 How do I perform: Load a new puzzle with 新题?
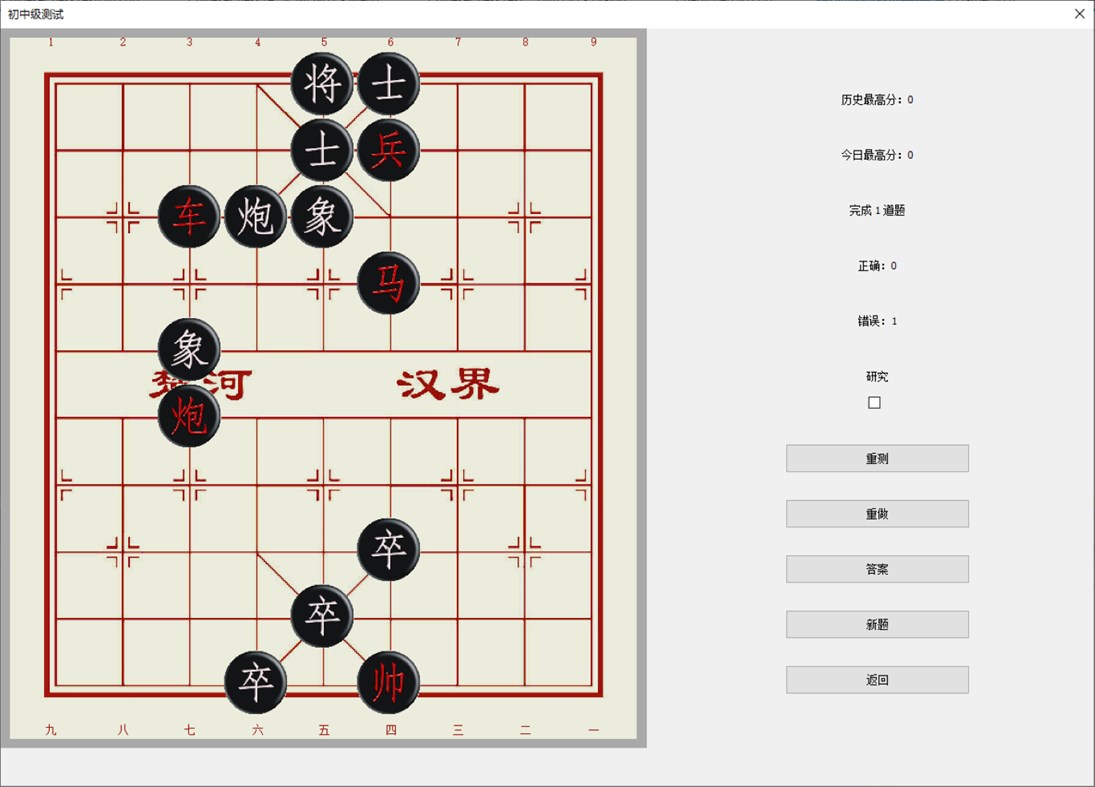point(876,624)
